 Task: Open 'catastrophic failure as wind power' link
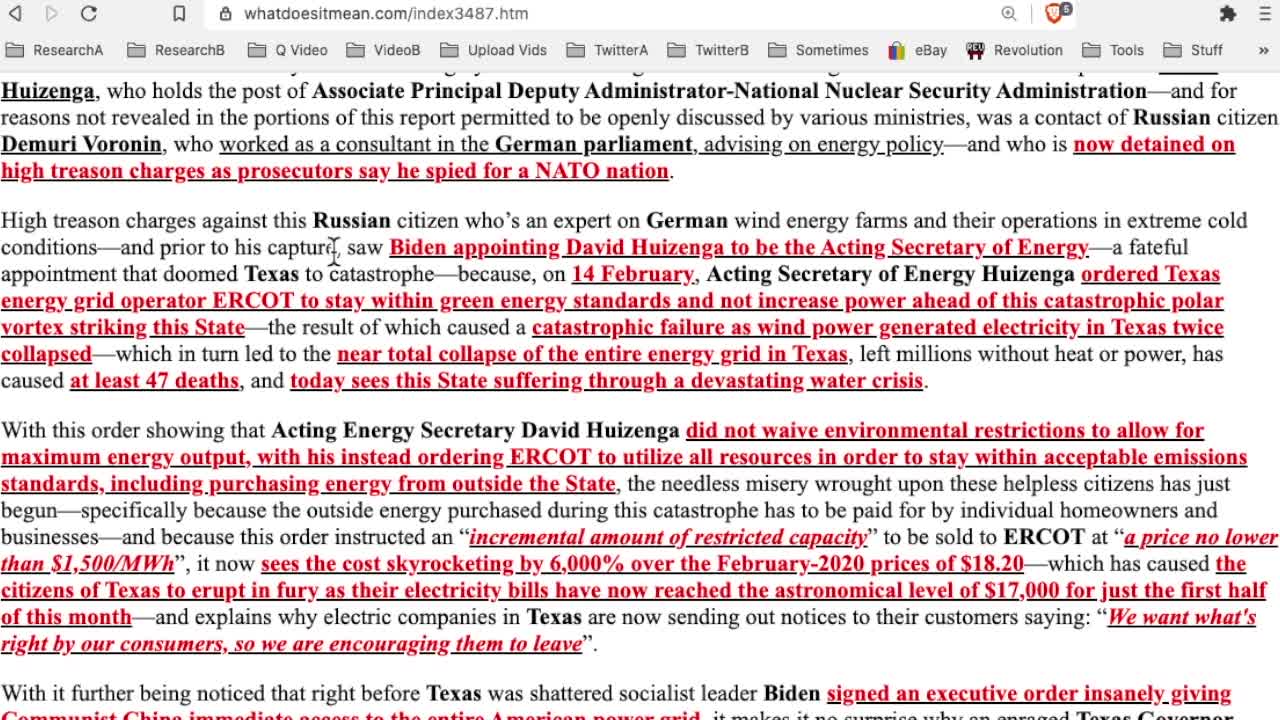coord(877,327)
